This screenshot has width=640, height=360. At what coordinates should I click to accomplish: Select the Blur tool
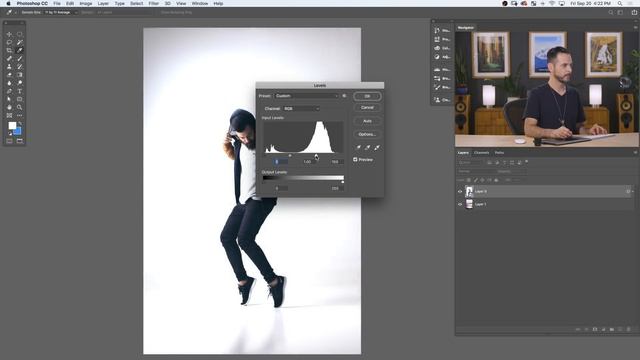[9, 83]
